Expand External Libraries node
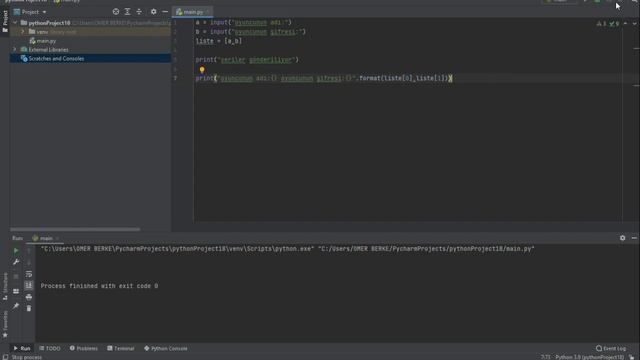 15,50
